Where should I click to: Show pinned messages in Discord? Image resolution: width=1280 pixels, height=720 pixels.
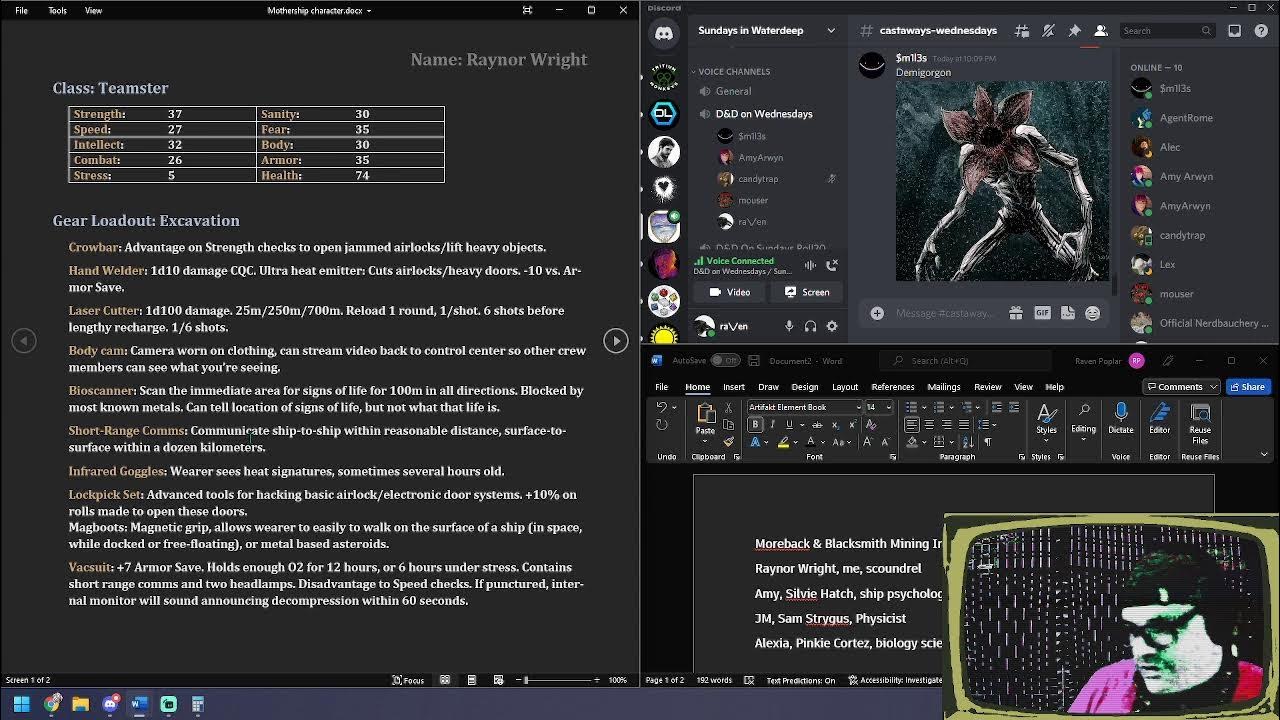pos(1074,31)
